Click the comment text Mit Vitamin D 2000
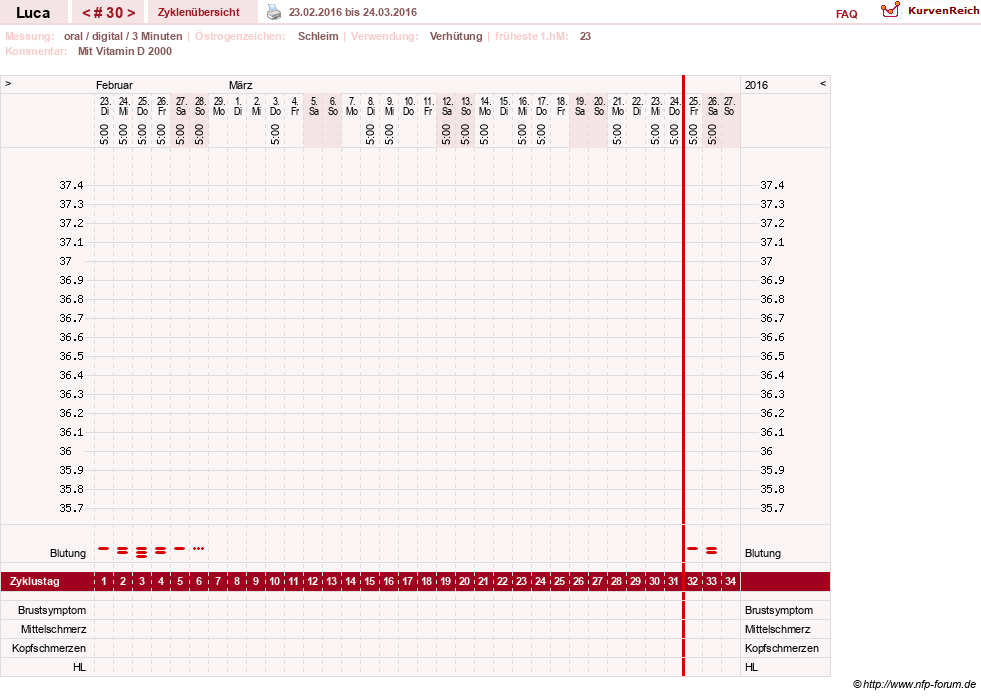This screenshot has width=981, height=696. click(x=125, y=51)
